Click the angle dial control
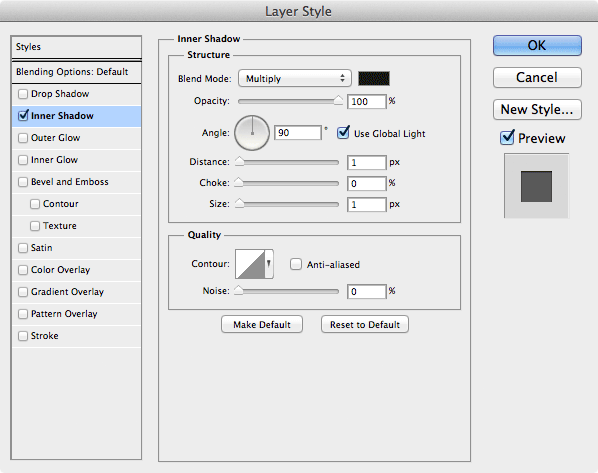 tap(252, 133)
